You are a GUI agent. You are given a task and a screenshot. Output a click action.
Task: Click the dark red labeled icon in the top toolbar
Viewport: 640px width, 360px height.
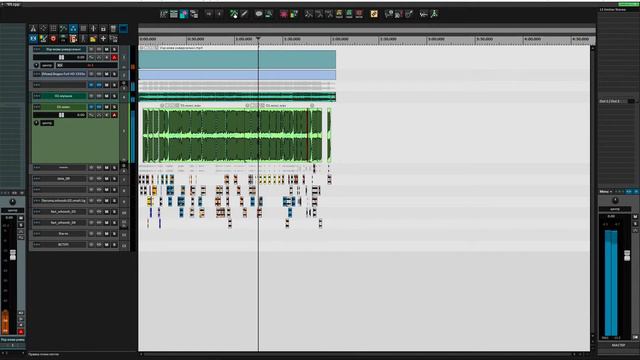point(359,14)
